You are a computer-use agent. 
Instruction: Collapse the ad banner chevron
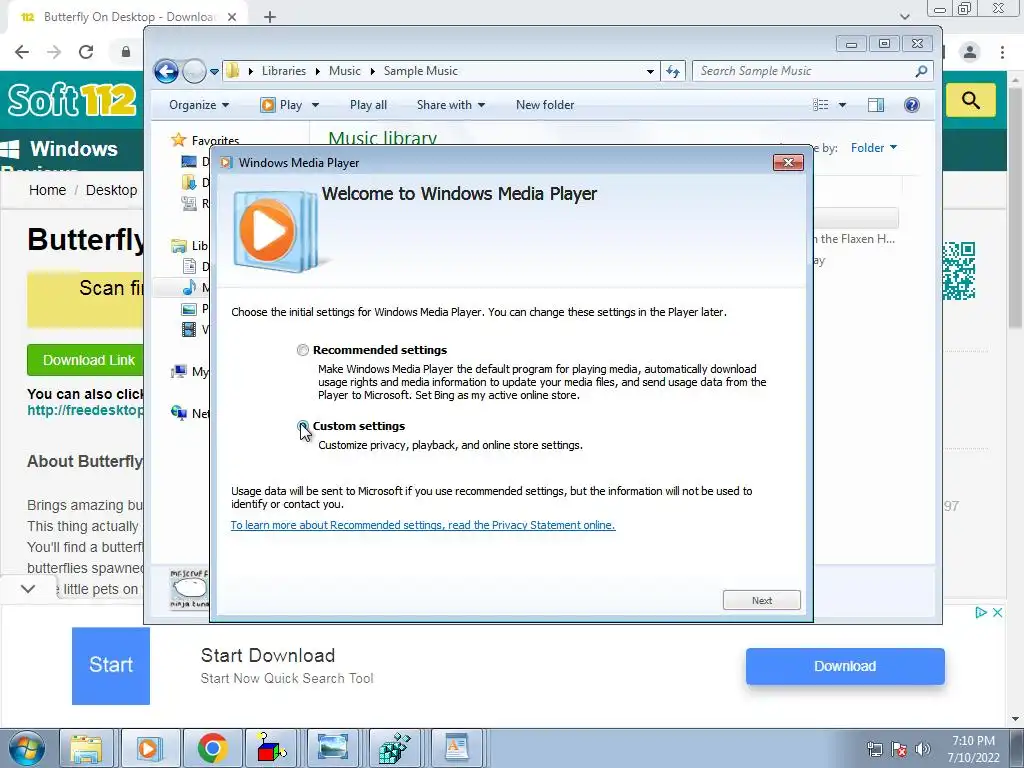(x=28, y=589)
